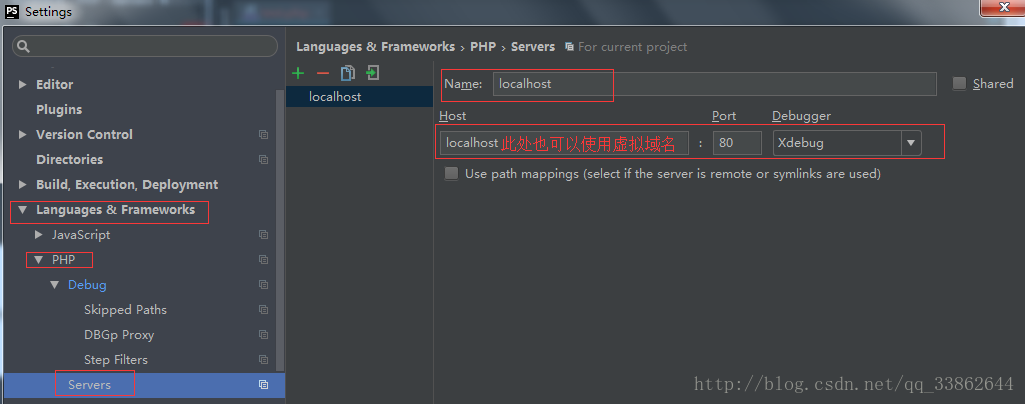Screen dimensions: 1025x404
Task: Click the Host input field
Action: click(564, 143)
